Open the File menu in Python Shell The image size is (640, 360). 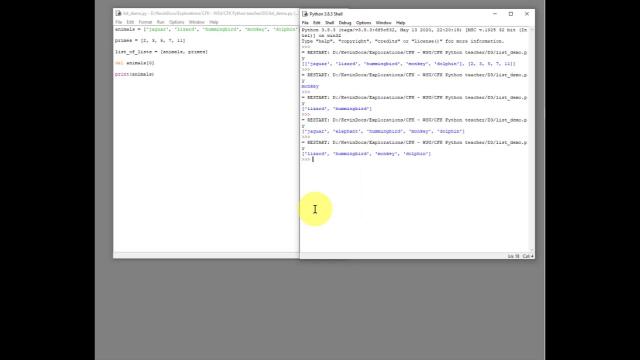coord(305,23)
